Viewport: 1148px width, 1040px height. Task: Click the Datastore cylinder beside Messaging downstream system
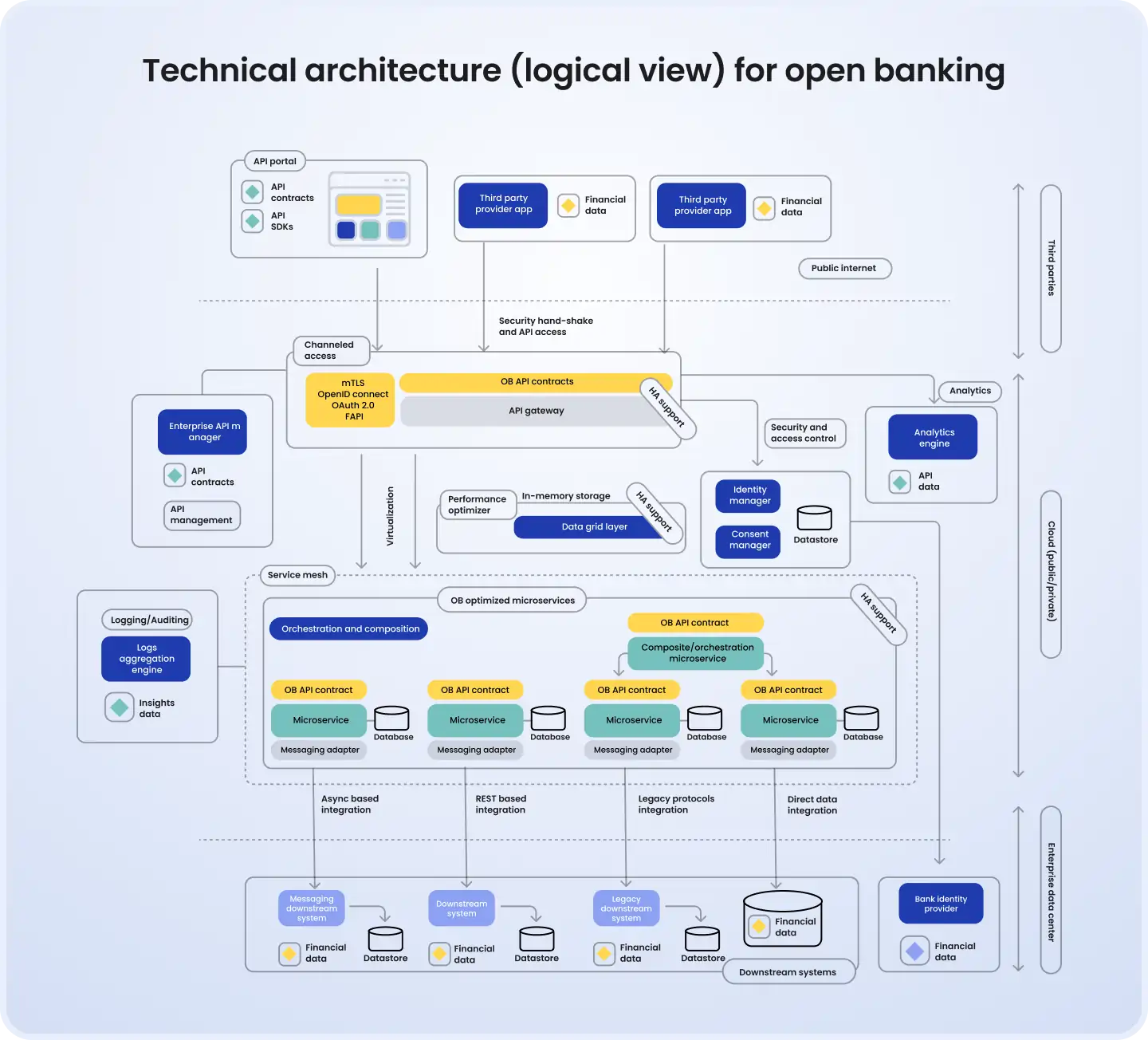tap(386, 939)
